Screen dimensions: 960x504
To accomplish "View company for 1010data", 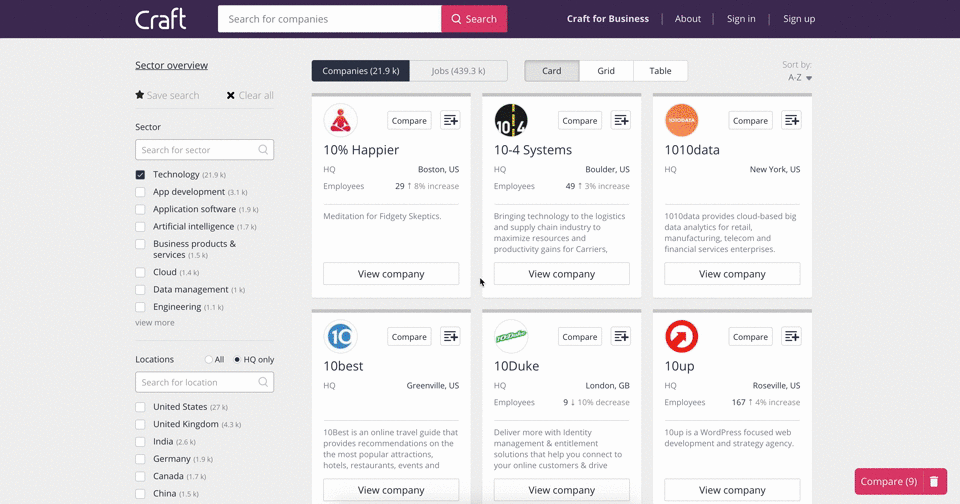I will 732,274.
